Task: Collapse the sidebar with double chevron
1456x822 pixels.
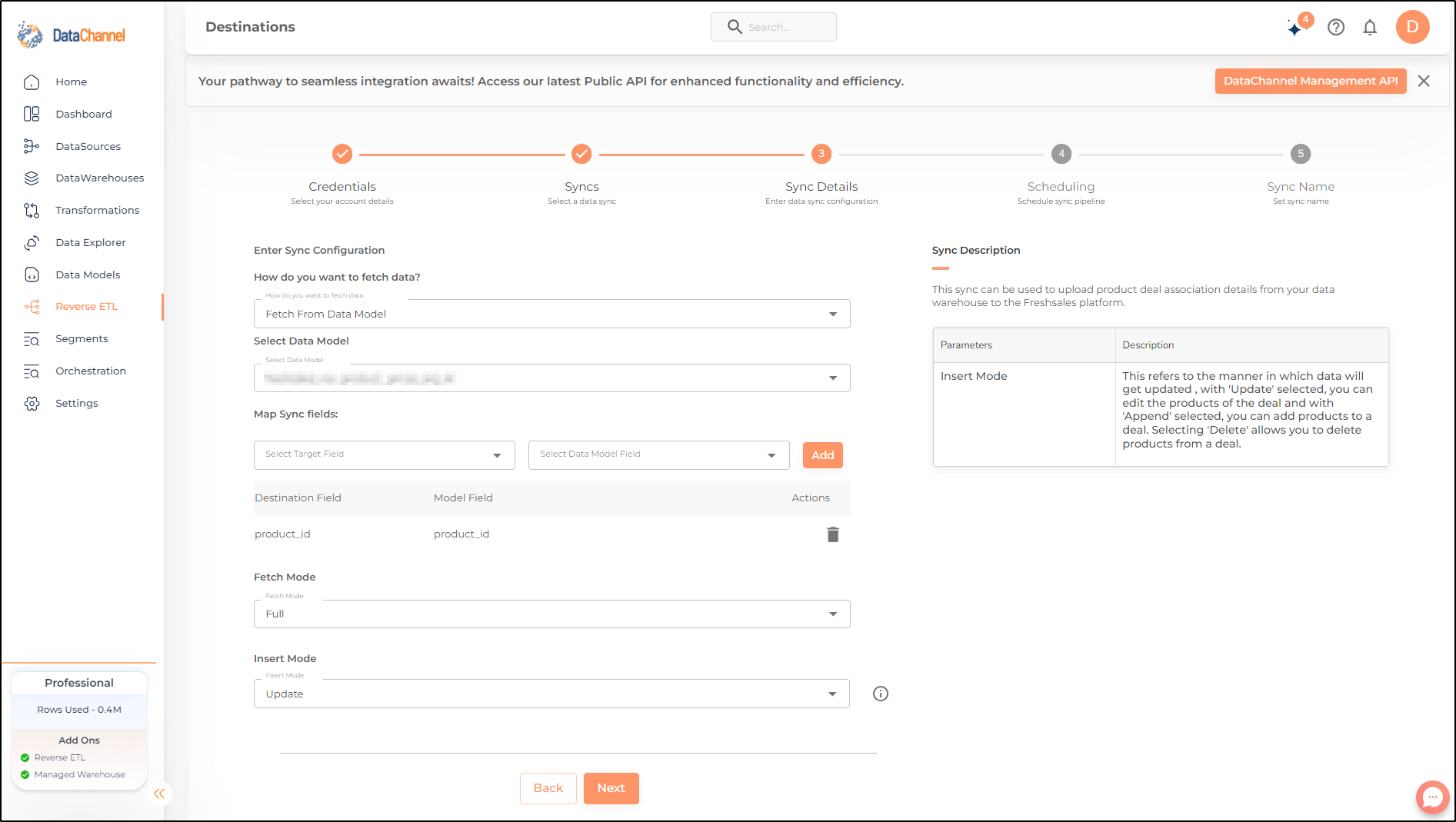Action: [159, 794]
